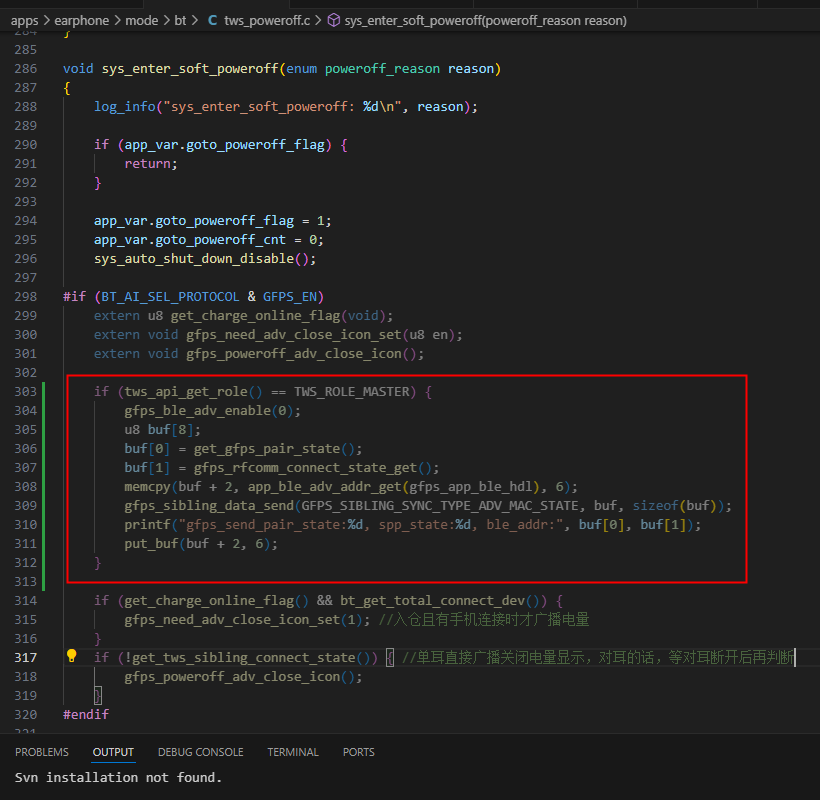Place cursor on 'sys_auto_shut_down_disable' on line 296

[x=194, y=259]
